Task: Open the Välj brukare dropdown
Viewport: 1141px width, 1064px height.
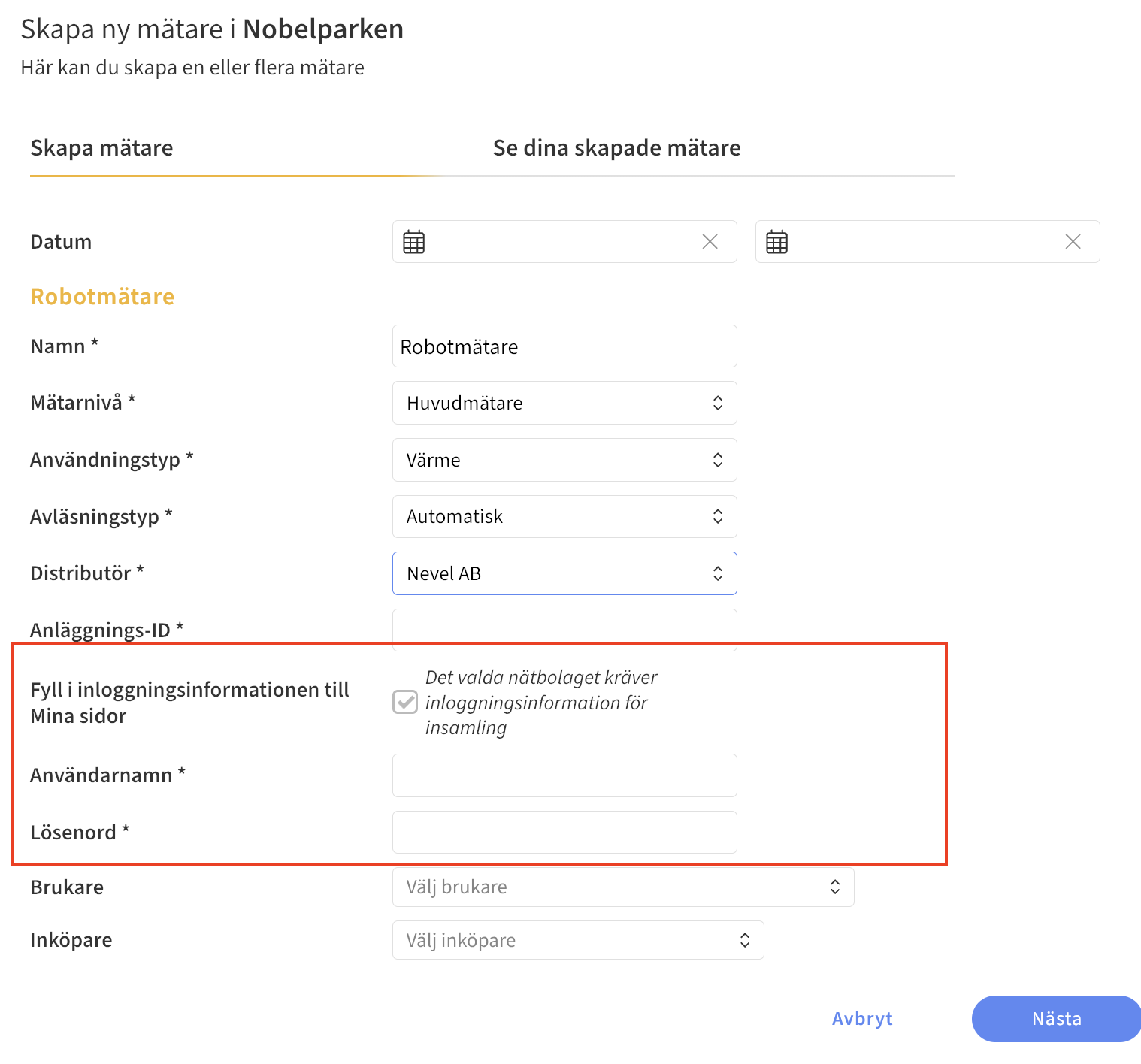Action: (622, 887)
